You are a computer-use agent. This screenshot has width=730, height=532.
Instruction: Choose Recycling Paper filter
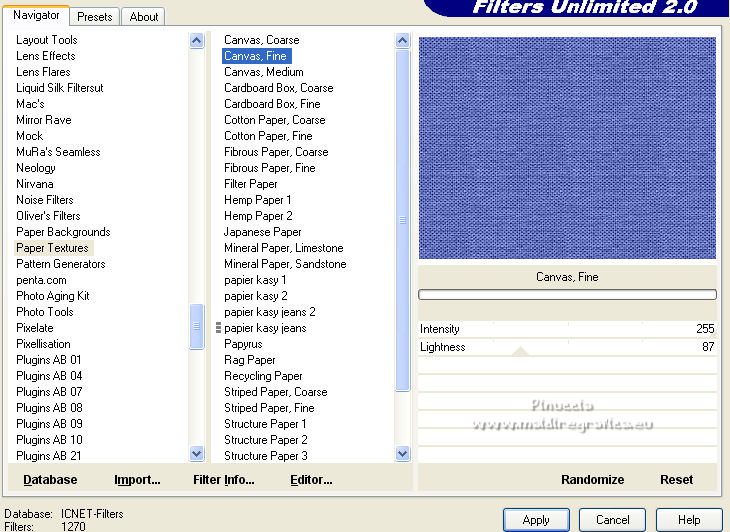click(263, 376)
